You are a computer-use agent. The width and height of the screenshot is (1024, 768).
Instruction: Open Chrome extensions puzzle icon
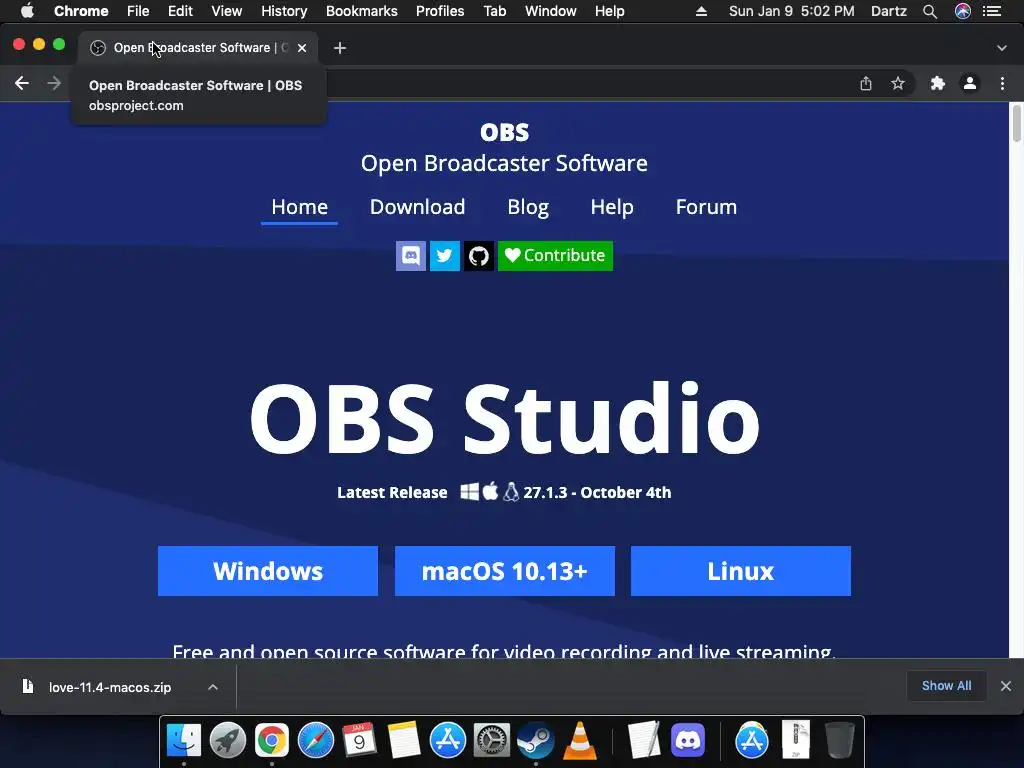[938, 83]
